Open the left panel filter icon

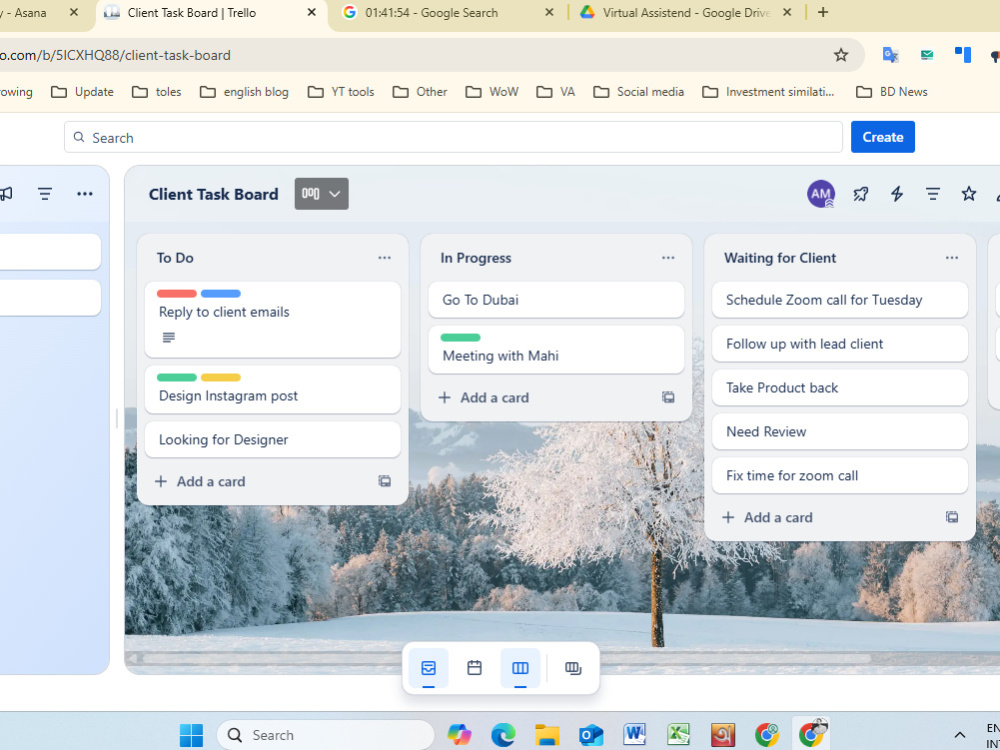tap(45, 193)
